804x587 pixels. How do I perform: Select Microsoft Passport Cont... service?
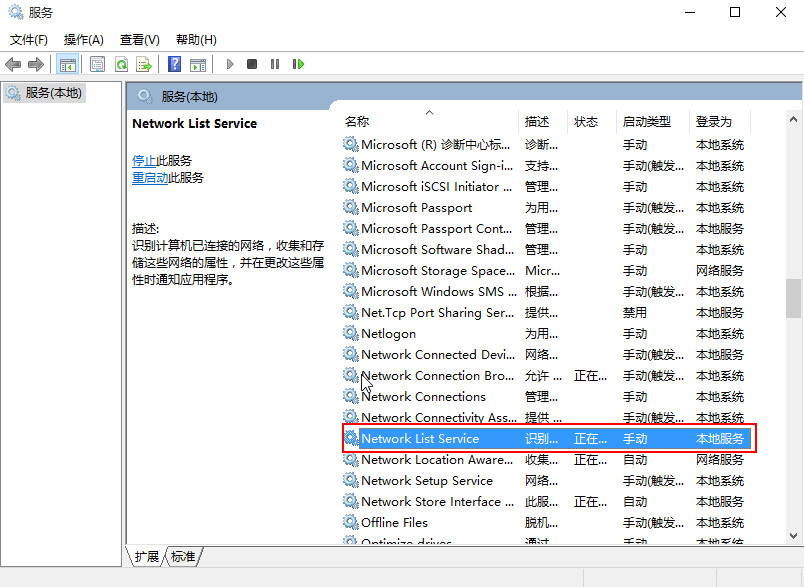point(547,228)
